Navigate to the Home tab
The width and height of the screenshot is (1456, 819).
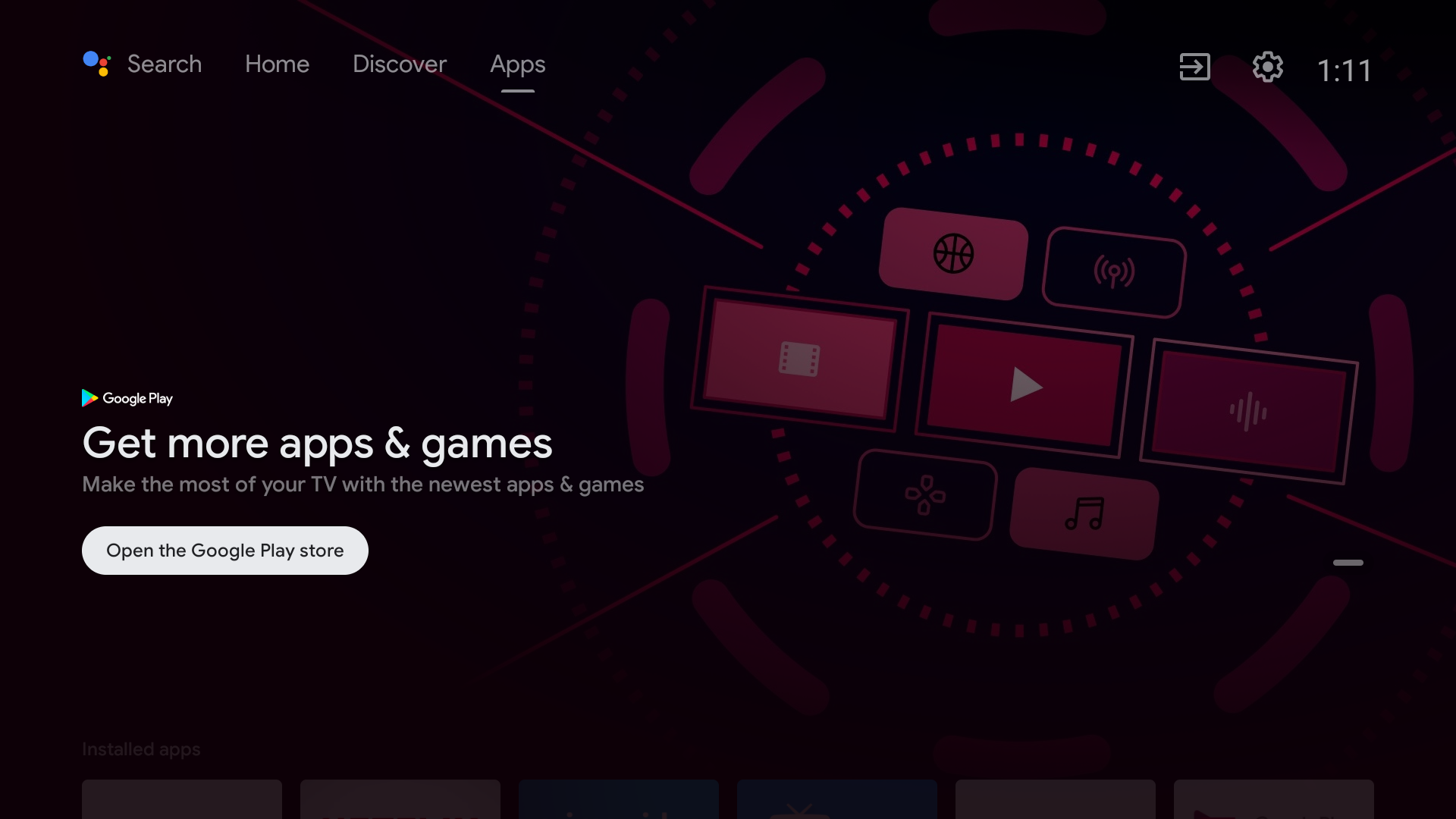click(277, 63)
